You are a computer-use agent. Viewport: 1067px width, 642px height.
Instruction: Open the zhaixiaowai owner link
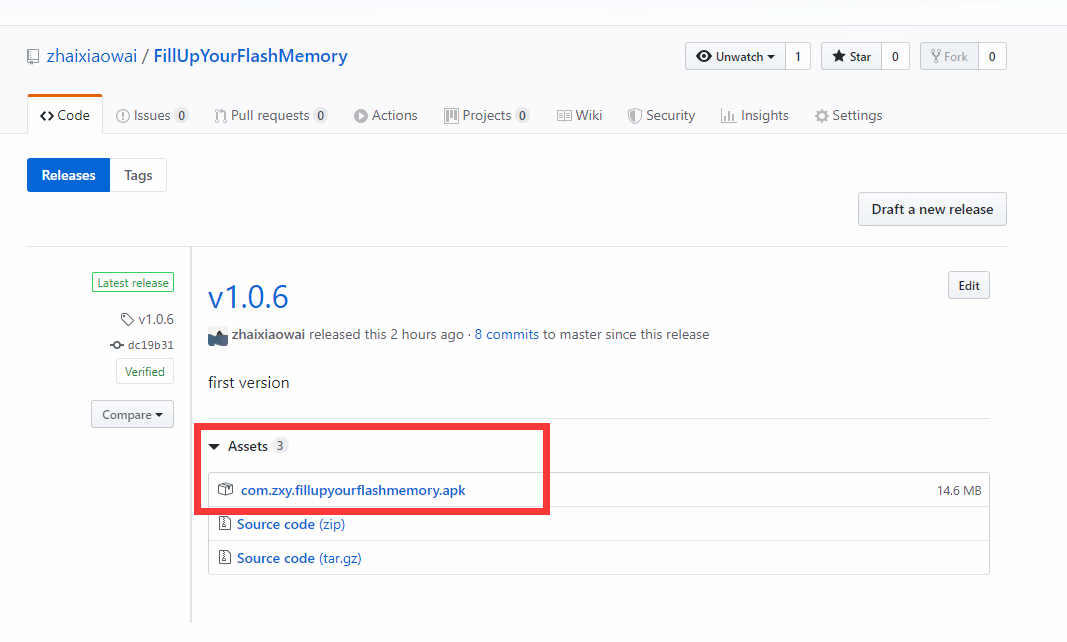(x=92, y=56)
